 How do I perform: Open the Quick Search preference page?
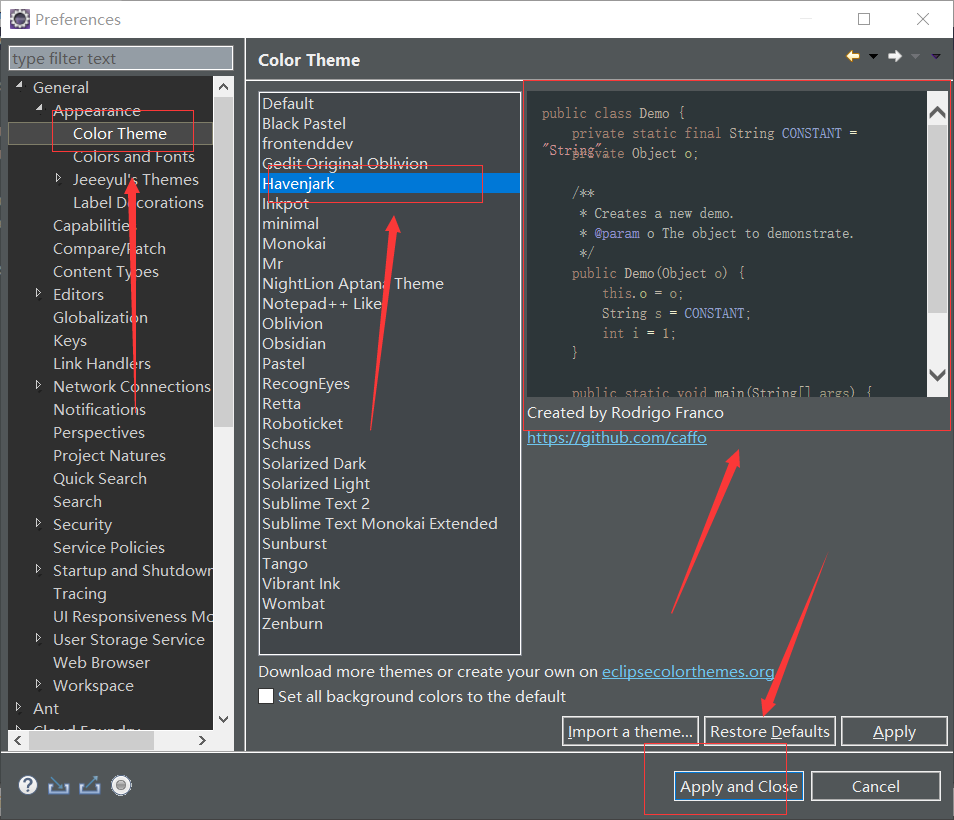[100, 479]
